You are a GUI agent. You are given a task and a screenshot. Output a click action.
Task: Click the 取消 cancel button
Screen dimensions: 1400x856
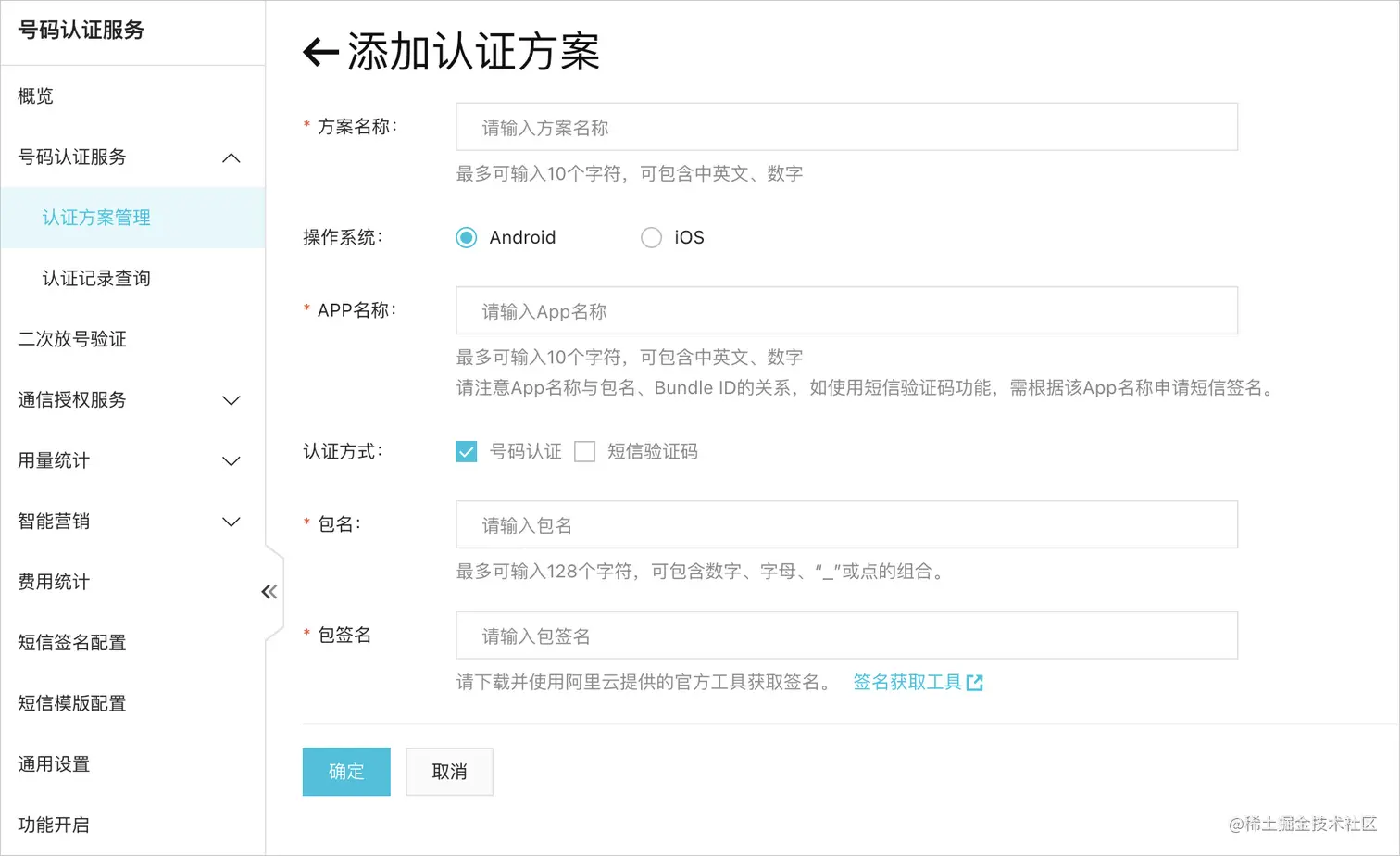[x=449, y=772]
